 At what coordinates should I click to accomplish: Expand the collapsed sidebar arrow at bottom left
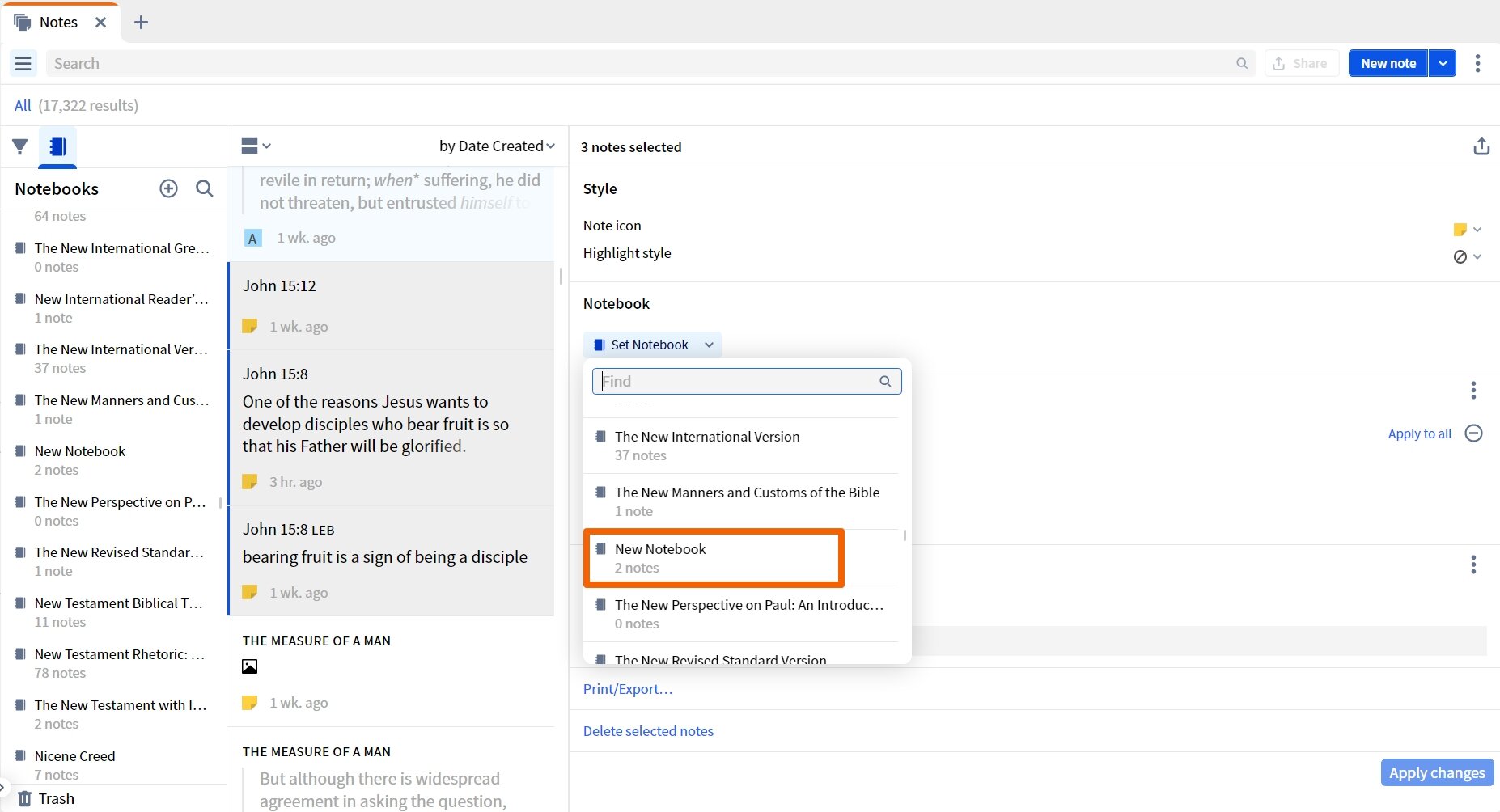(x=2, y=786)
